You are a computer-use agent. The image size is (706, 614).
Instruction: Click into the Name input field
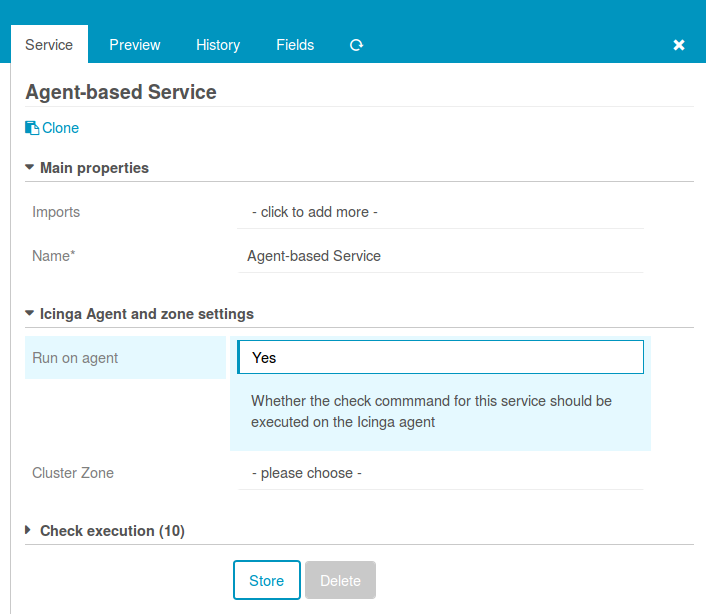click(x=440, y=256)
